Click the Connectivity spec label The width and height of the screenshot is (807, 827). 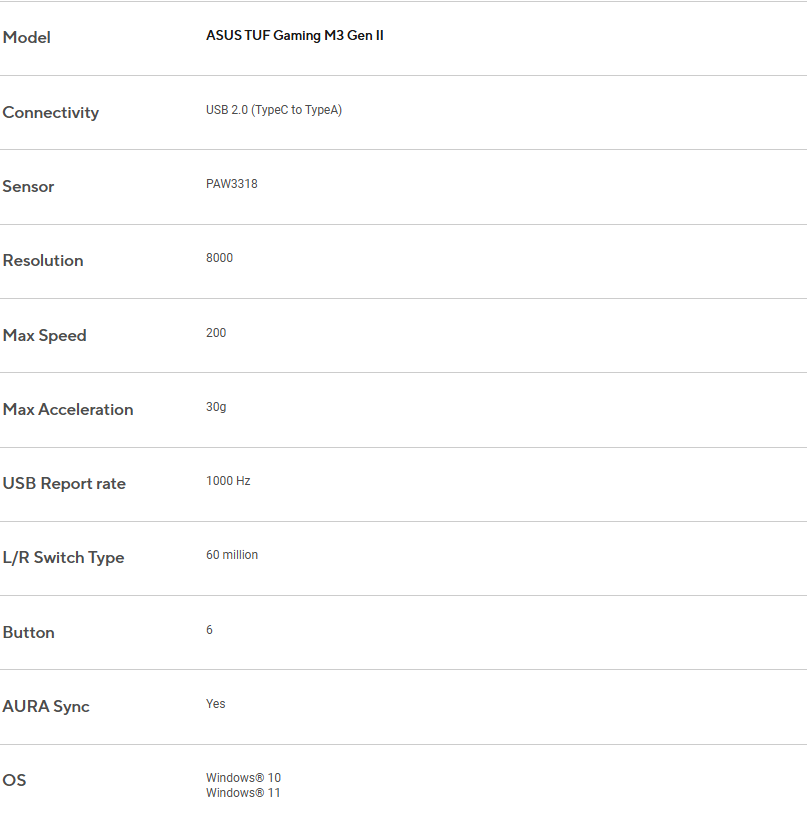[x=51, y=113]
